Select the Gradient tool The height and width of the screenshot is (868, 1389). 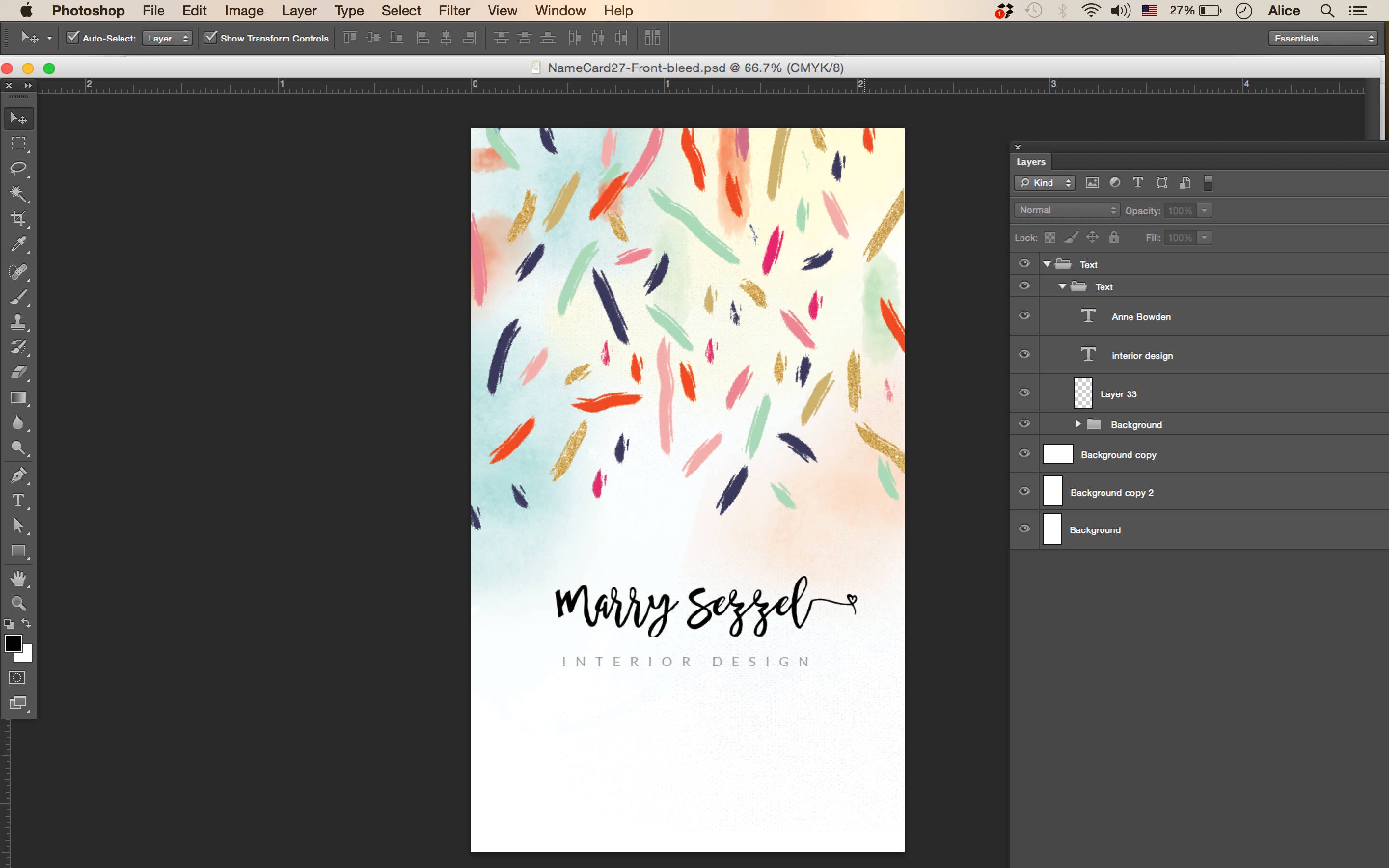click(18, 398)
